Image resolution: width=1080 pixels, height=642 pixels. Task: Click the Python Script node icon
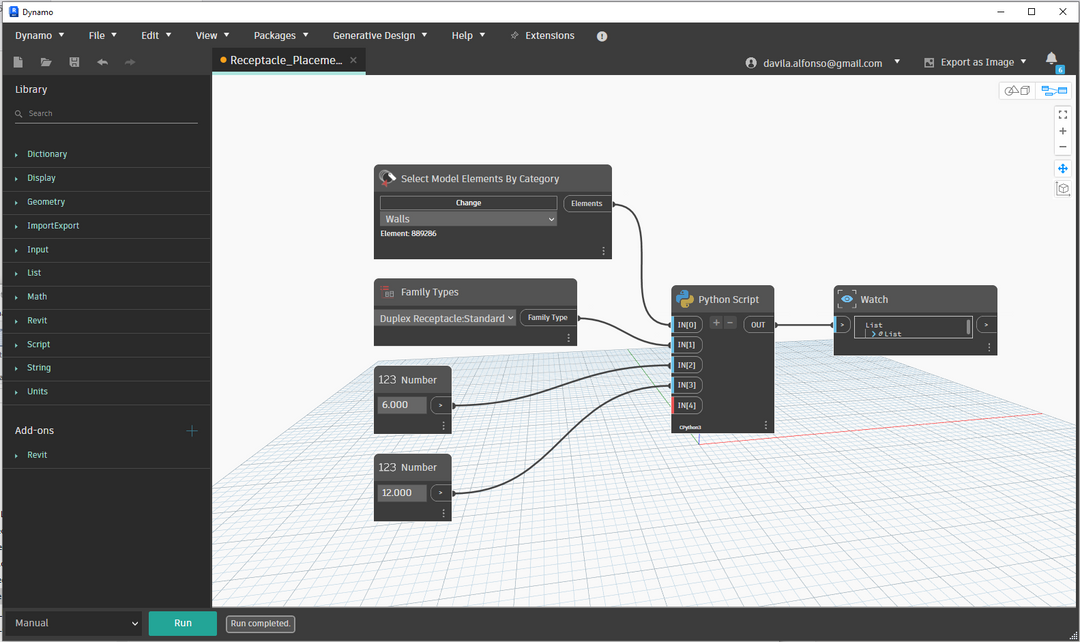tap(685, 299)
